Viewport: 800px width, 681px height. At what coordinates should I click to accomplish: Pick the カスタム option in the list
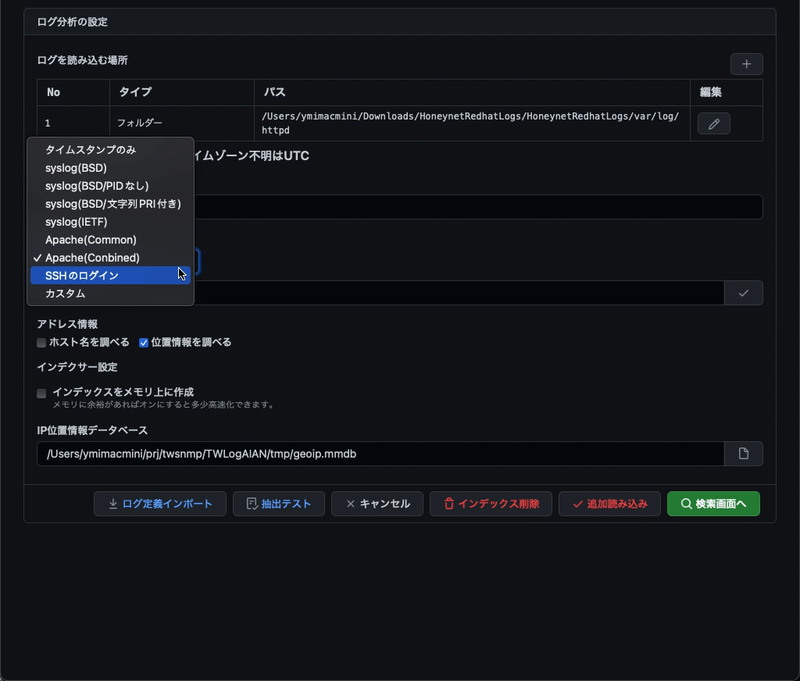tap(65, 294)
